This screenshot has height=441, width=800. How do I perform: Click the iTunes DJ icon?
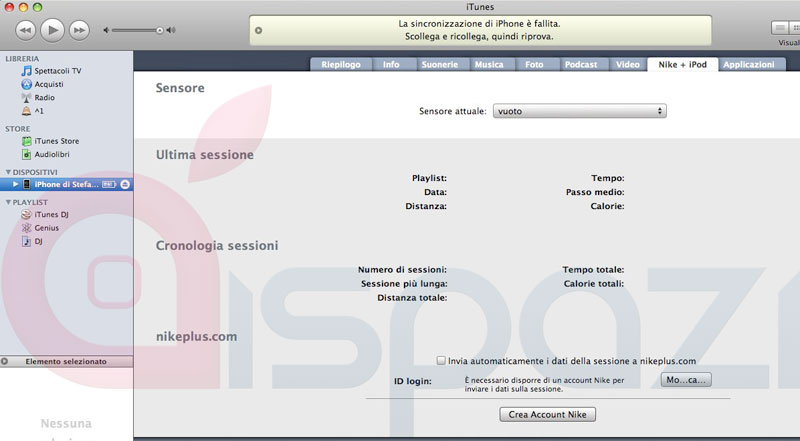point(27,214)
